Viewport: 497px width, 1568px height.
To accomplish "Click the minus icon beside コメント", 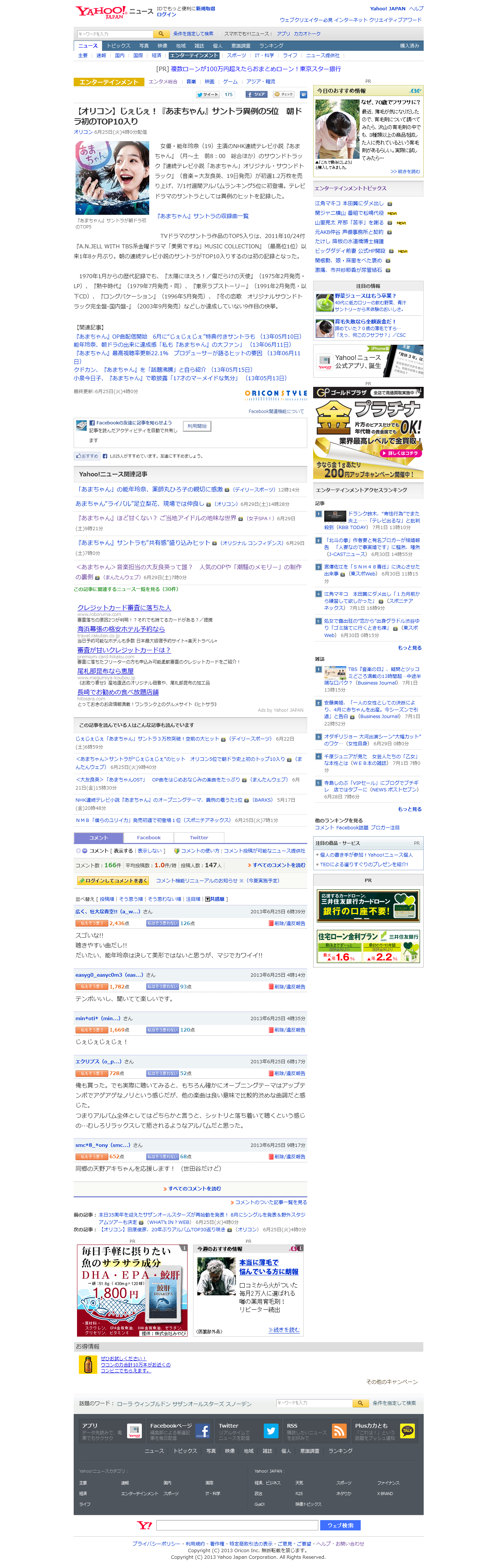I will 84,851.
